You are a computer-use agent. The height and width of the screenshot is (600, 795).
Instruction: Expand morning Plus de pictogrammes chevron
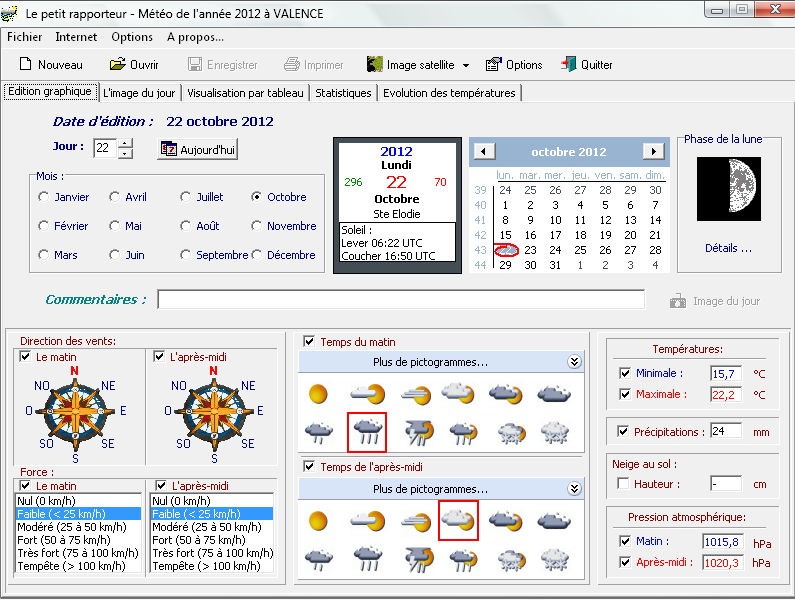click(574, 362)
